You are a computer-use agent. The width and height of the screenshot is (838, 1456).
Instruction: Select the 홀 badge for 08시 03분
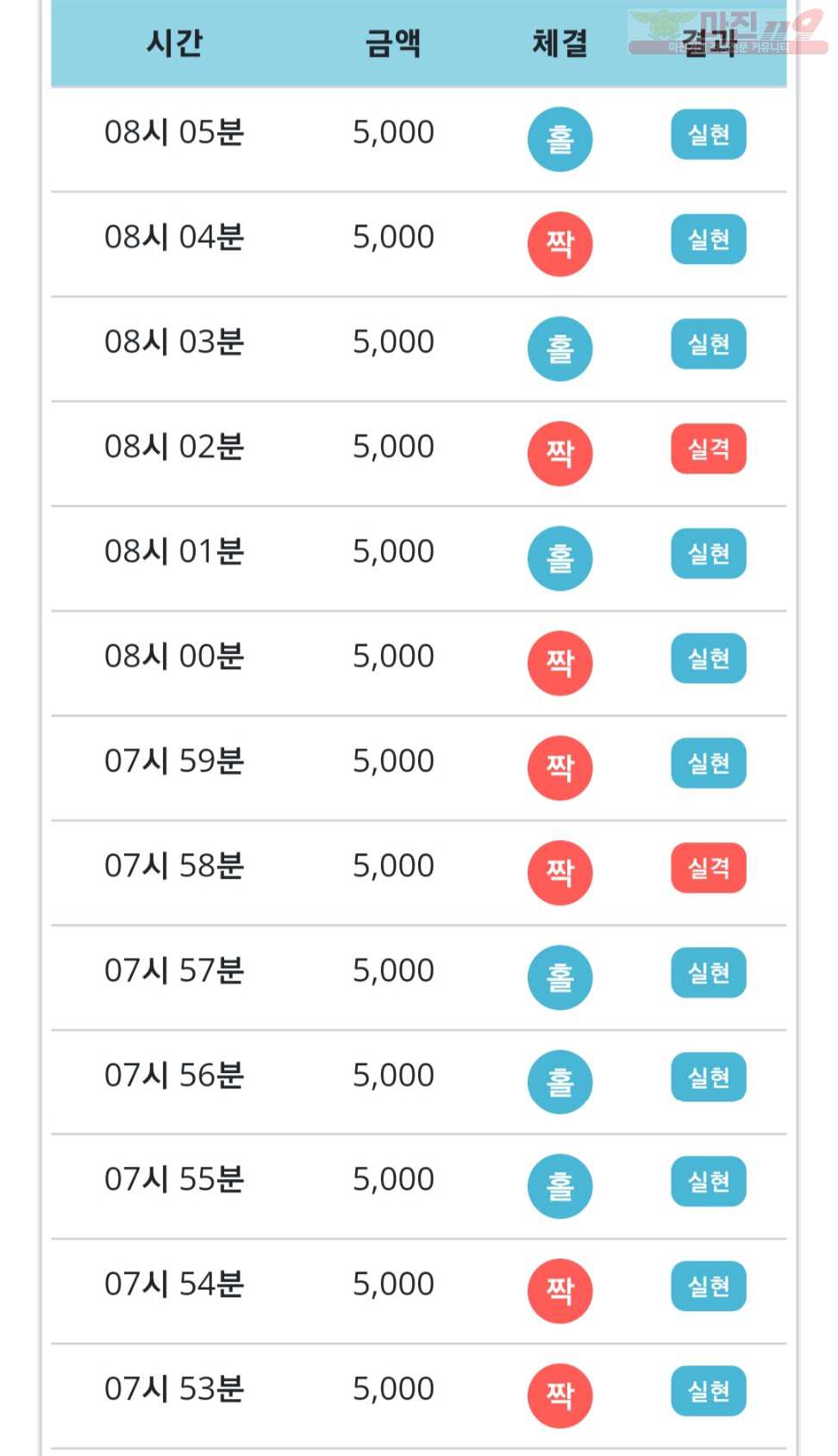[560, 348]
